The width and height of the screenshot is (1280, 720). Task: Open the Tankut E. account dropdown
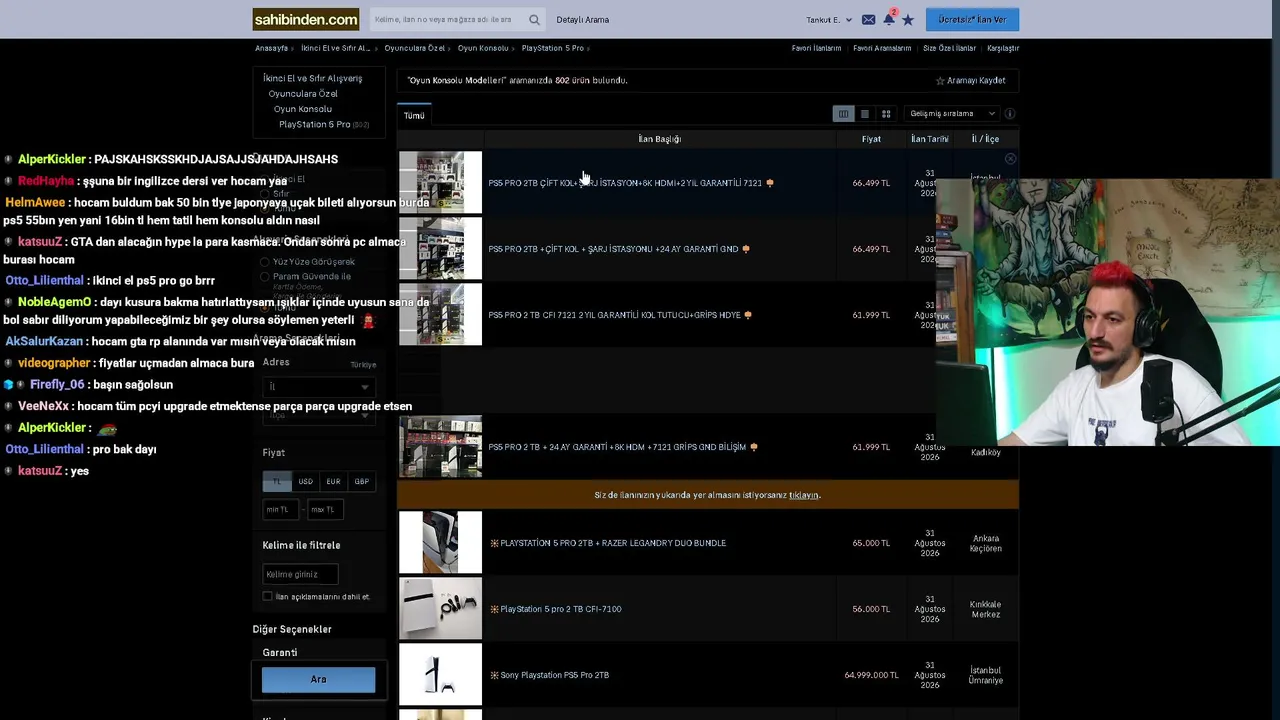(x=829, y=20)
